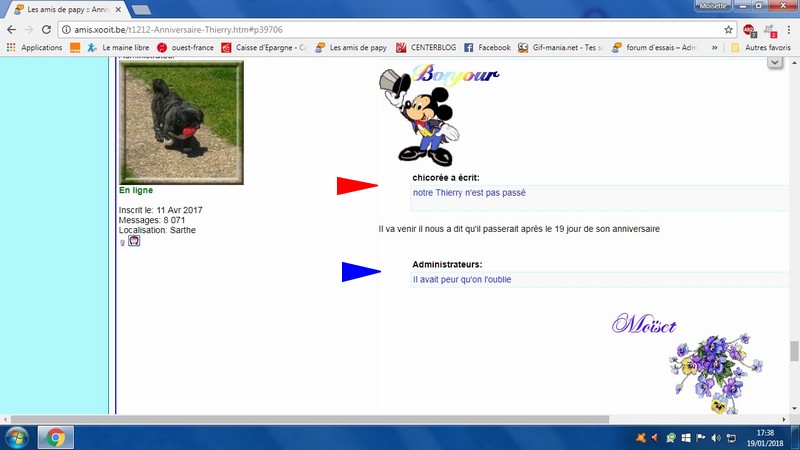Screen dimensions: 800x450
Task: Open the Applications shortcut in bookmarks bar
Action: pos(34,47)
